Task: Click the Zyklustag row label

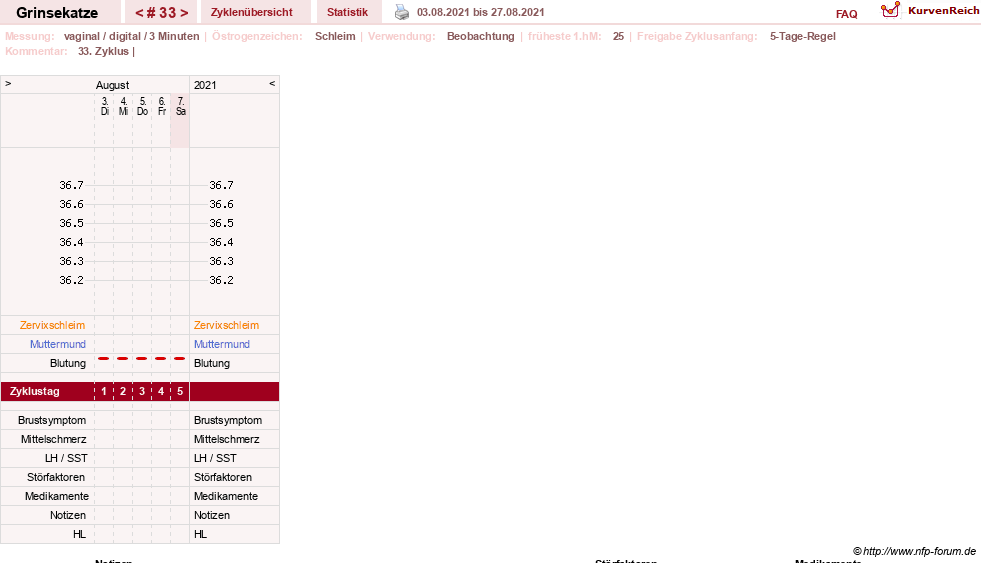Action: point(34,392)
